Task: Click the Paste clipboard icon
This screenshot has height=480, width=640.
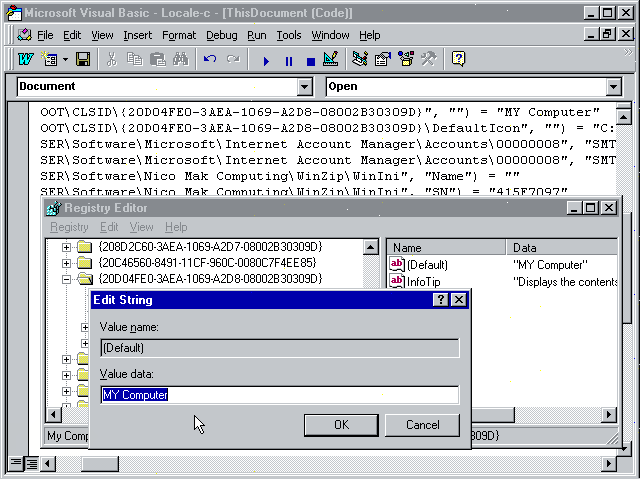Action: click(158, 60)
